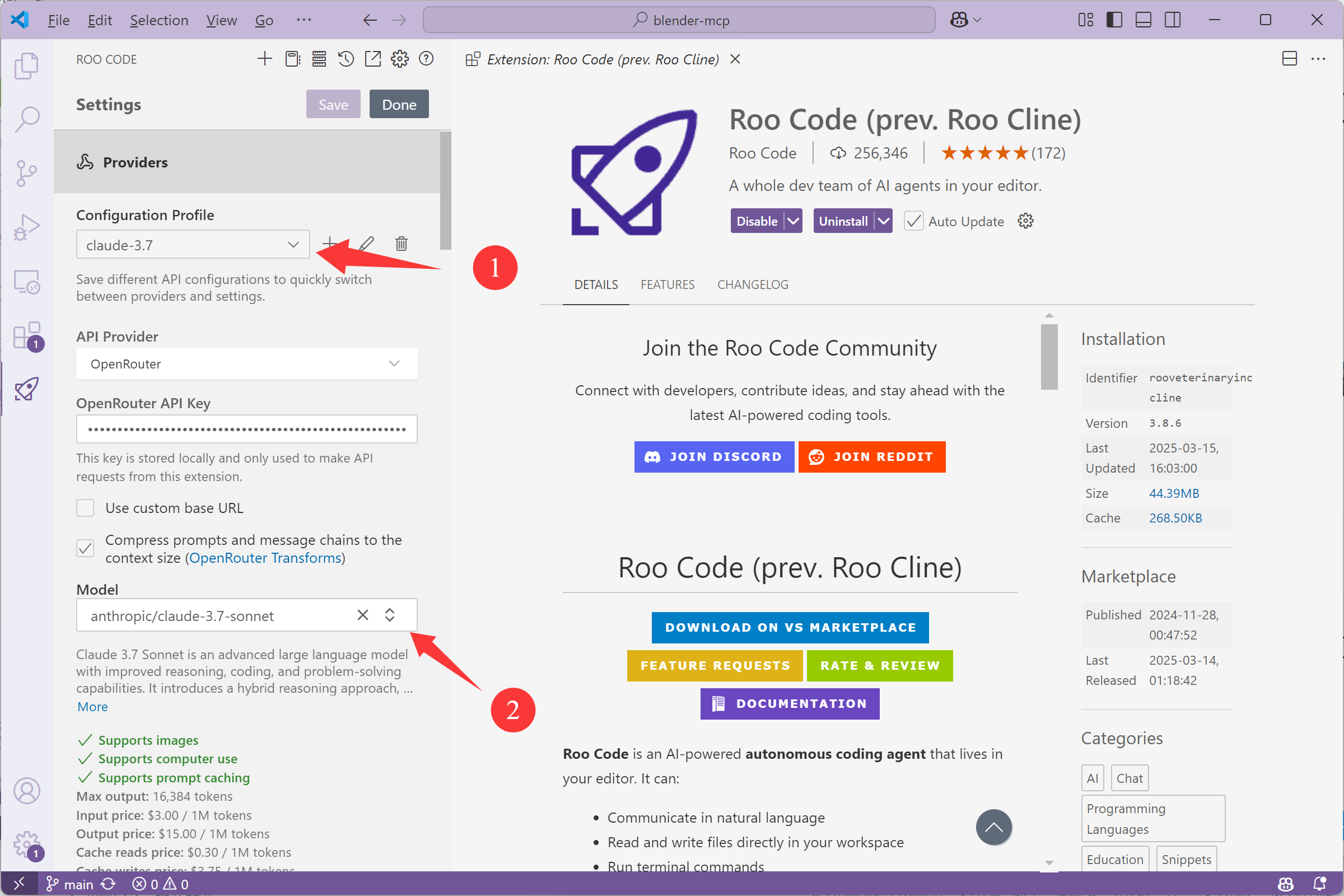Click the Roo Code sidebar panel icon
This screenshot has height=896, width=1344.
tap(27, 389)
